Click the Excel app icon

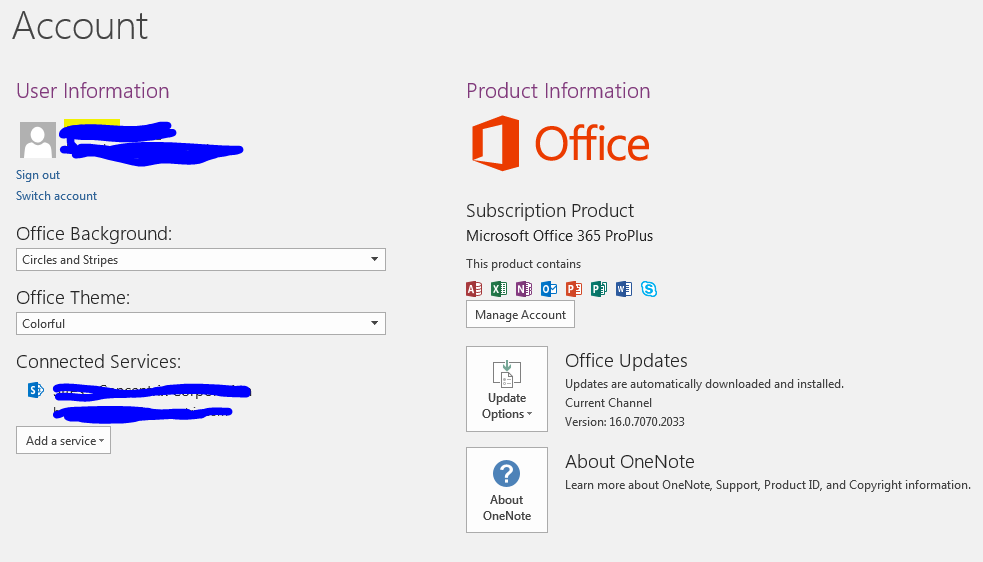tap(499, 289)
